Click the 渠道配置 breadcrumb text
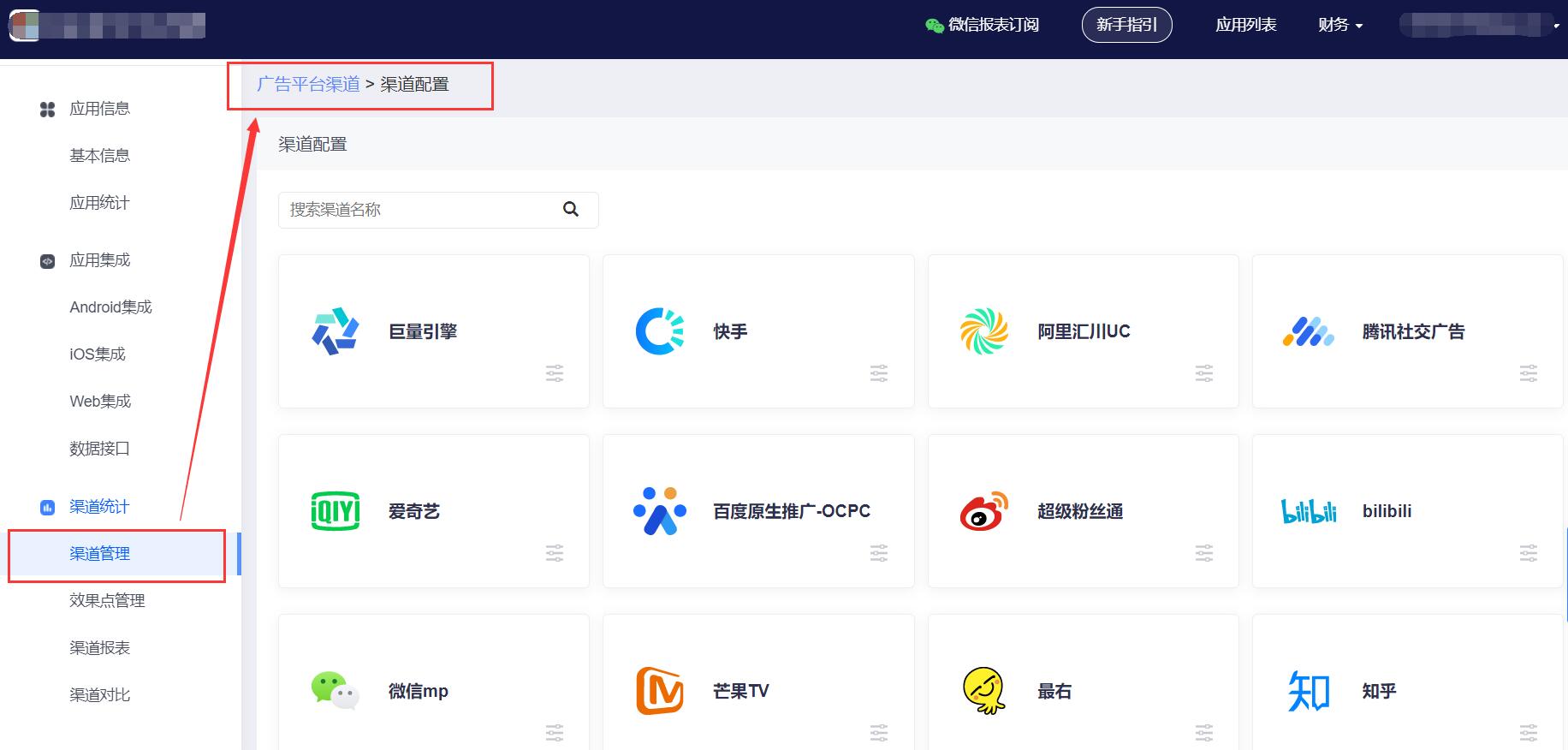 pos(414,84)
